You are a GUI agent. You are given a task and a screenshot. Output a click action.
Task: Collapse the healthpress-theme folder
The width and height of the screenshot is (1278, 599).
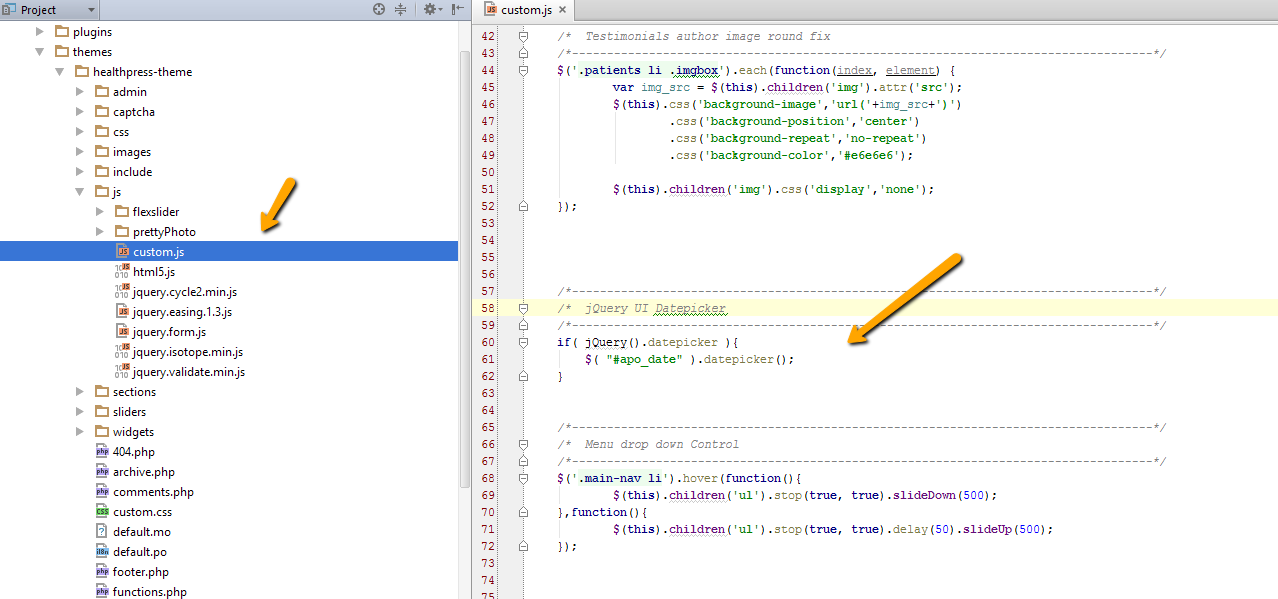coord(60,72)
